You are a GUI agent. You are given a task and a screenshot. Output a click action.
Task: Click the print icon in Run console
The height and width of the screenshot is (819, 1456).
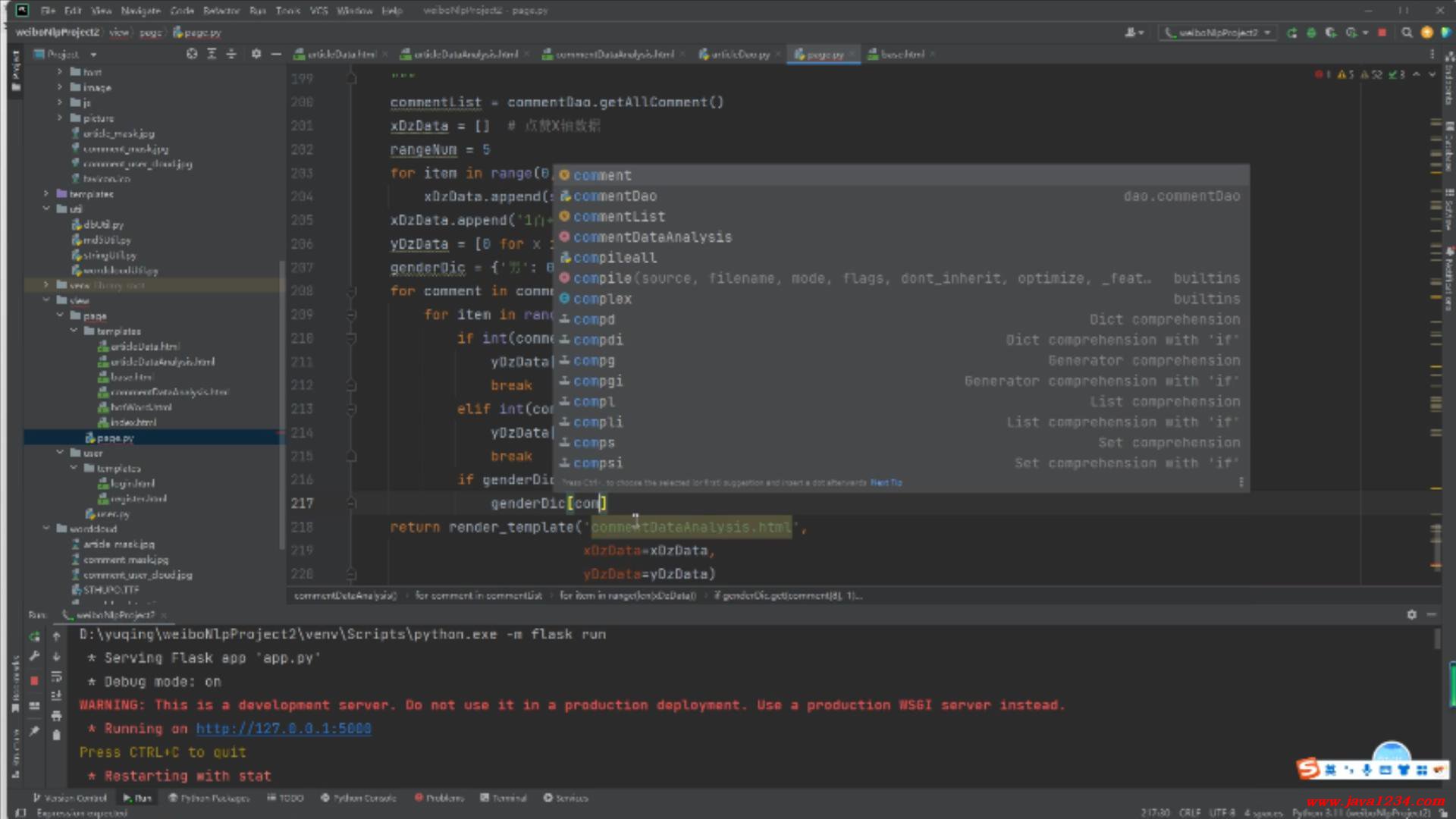click(x=56, y=715)
